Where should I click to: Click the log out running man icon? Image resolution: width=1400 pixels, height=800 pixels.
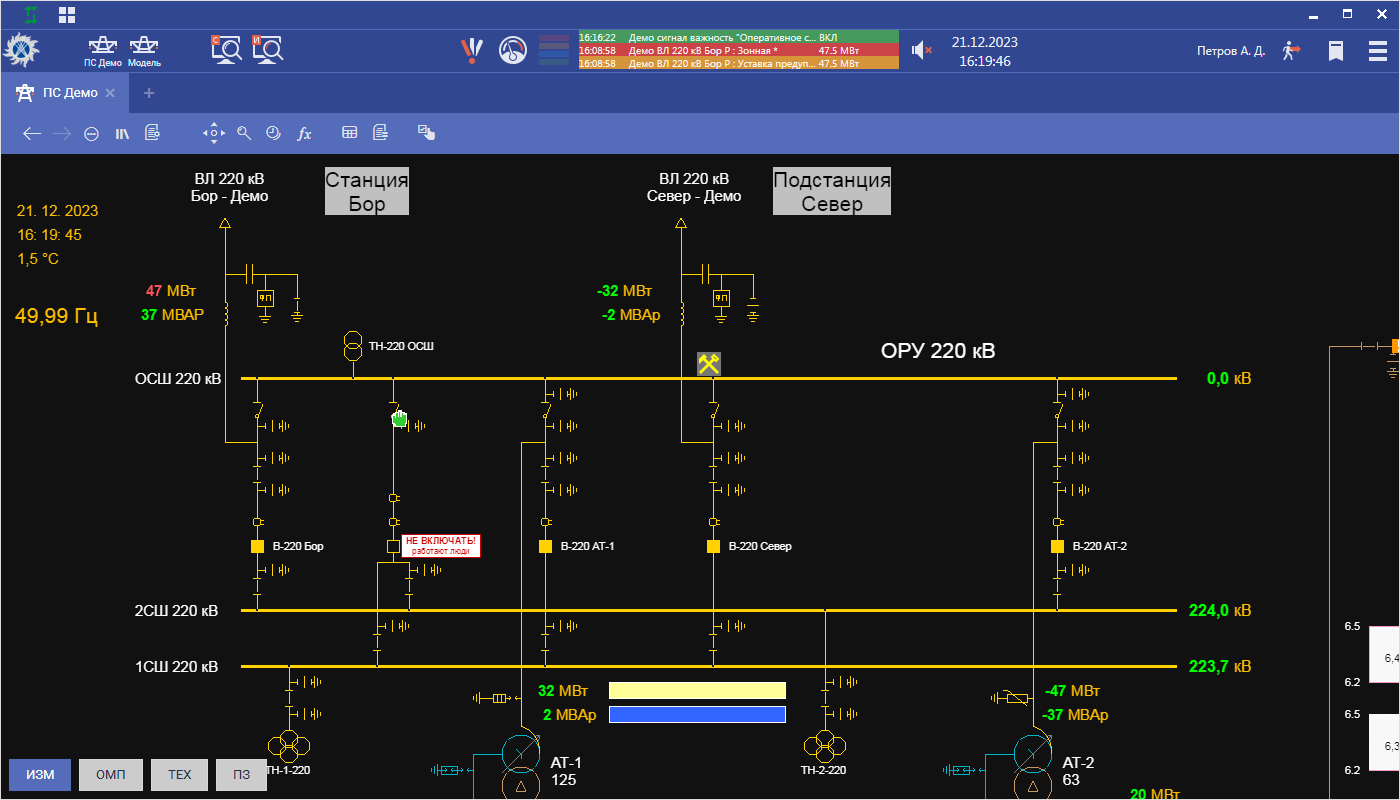coord(1291,50)
